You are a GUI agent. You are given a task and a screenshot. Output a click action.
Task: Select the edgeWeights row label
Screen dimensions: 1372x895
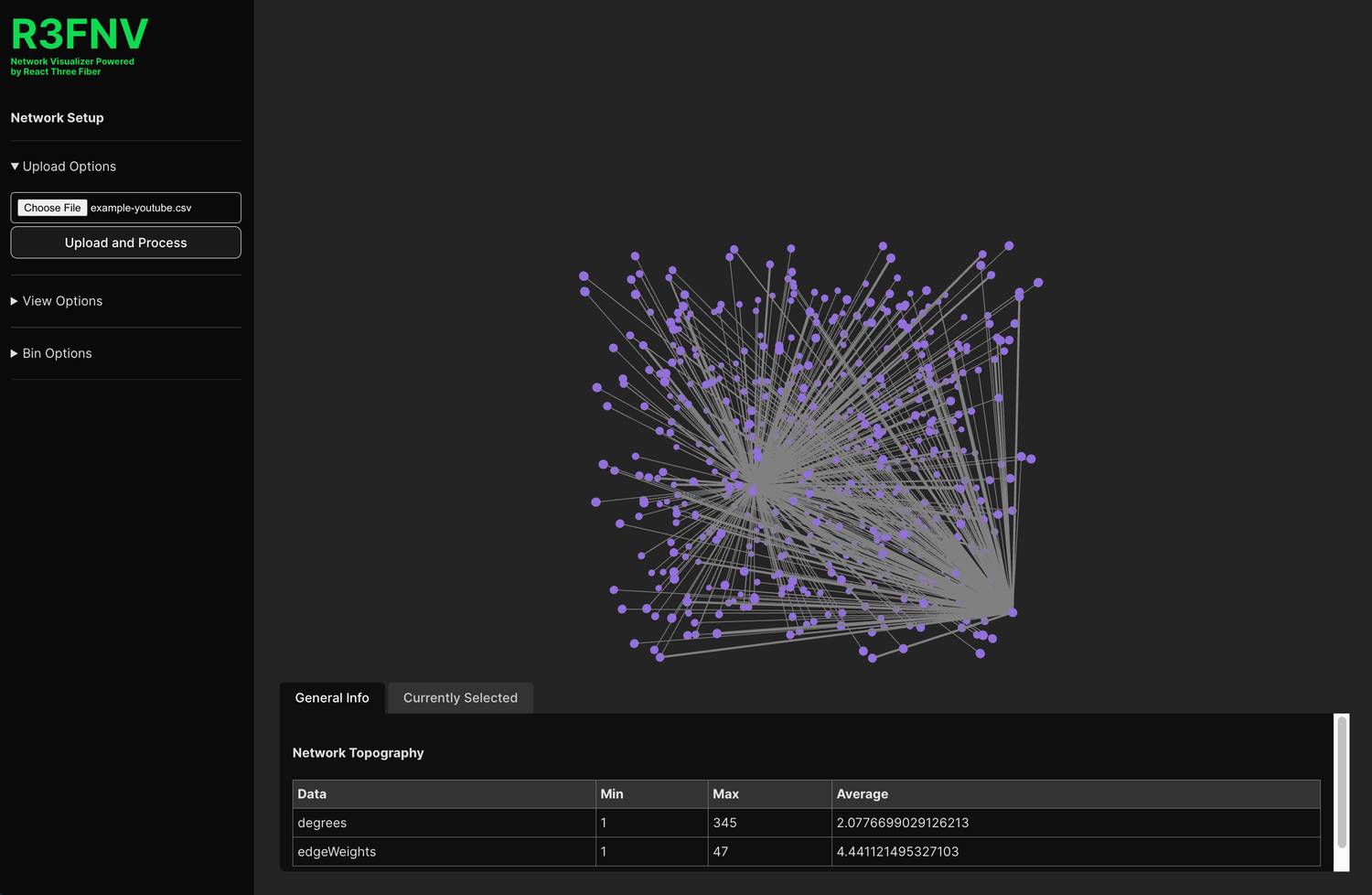pyautogui.click(x=337, y=852)
